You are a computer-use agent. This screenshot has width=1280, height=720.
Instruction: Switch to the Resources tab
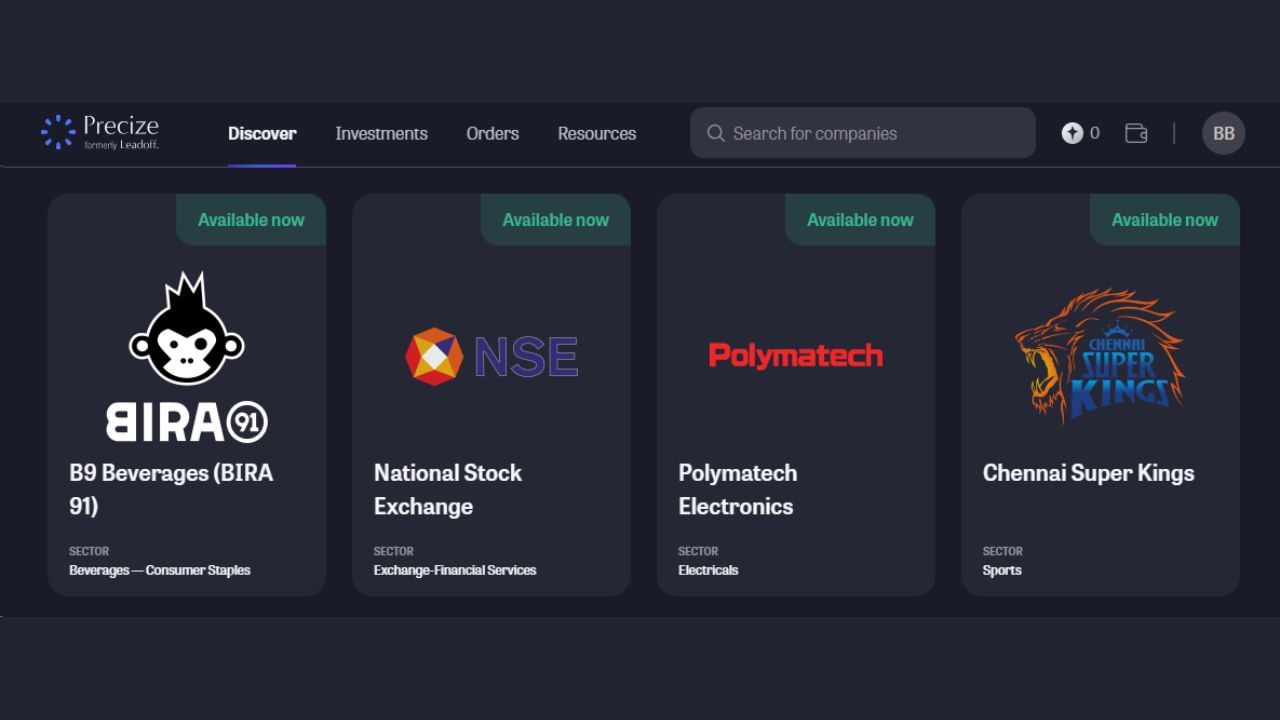coord(597,133)
